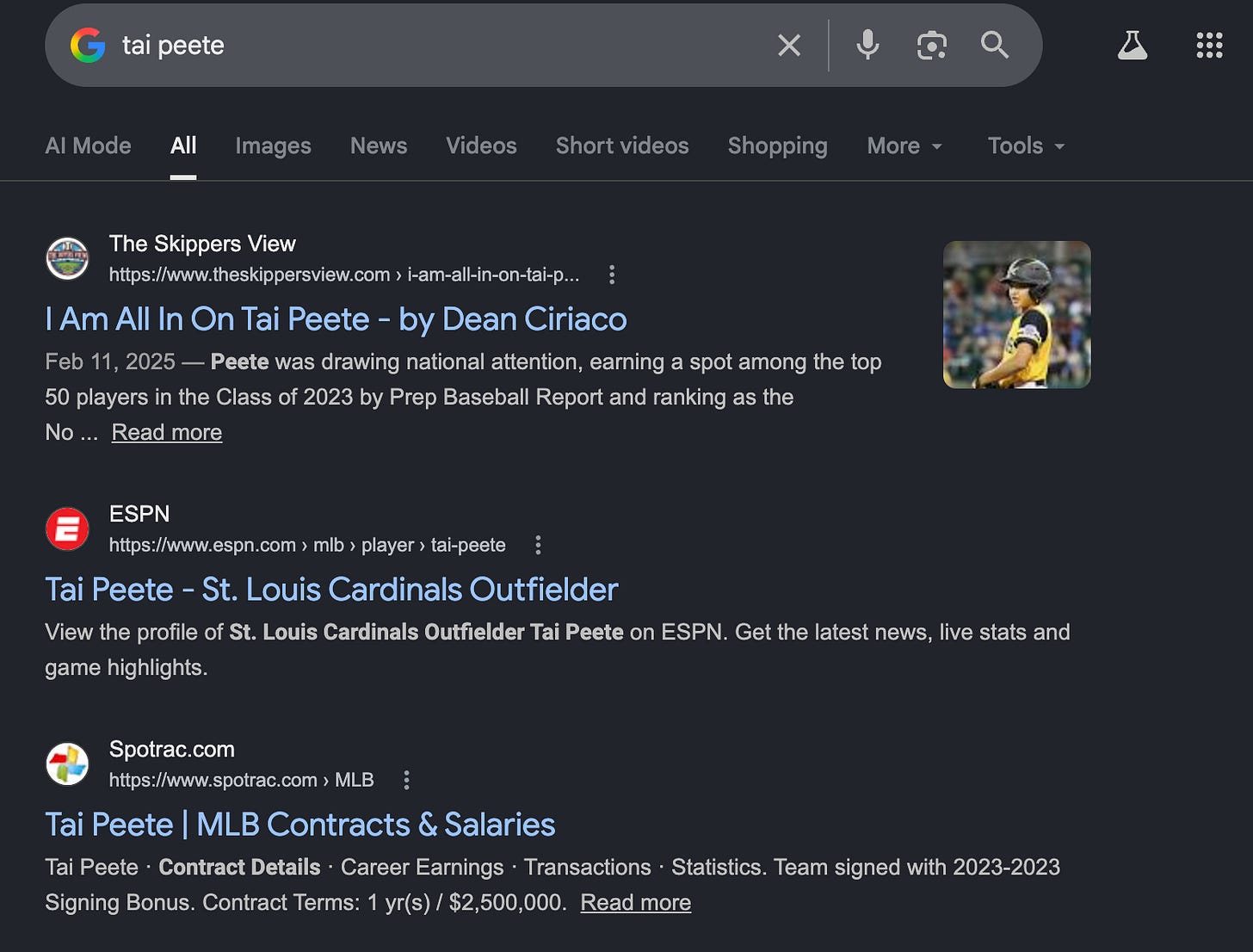Clear the search box with the X icon
Screen dimensions: 1253x952
(x=788, y=45)
